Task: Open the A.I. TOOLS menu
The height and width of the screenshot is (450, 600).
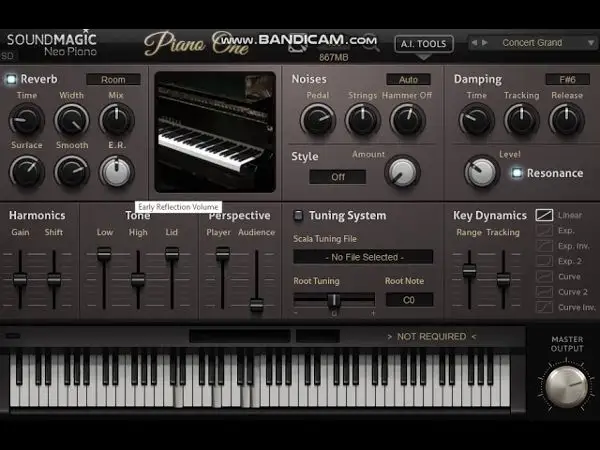Action: coord(424,44)
